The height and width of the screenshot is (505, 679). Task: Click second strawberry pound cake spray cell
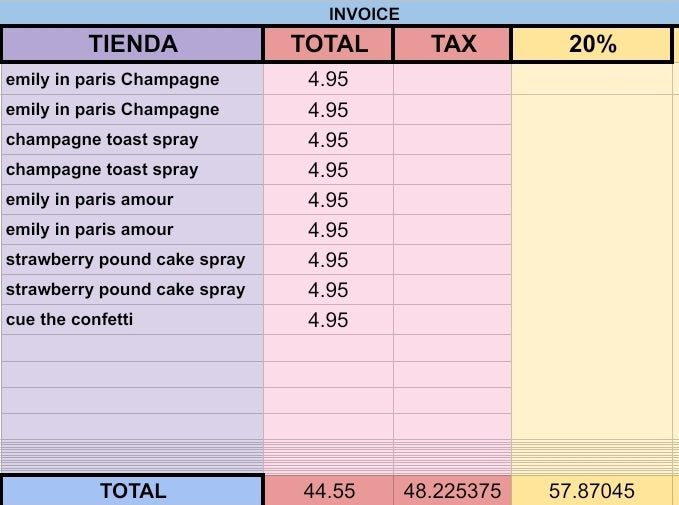click(132, 289)
